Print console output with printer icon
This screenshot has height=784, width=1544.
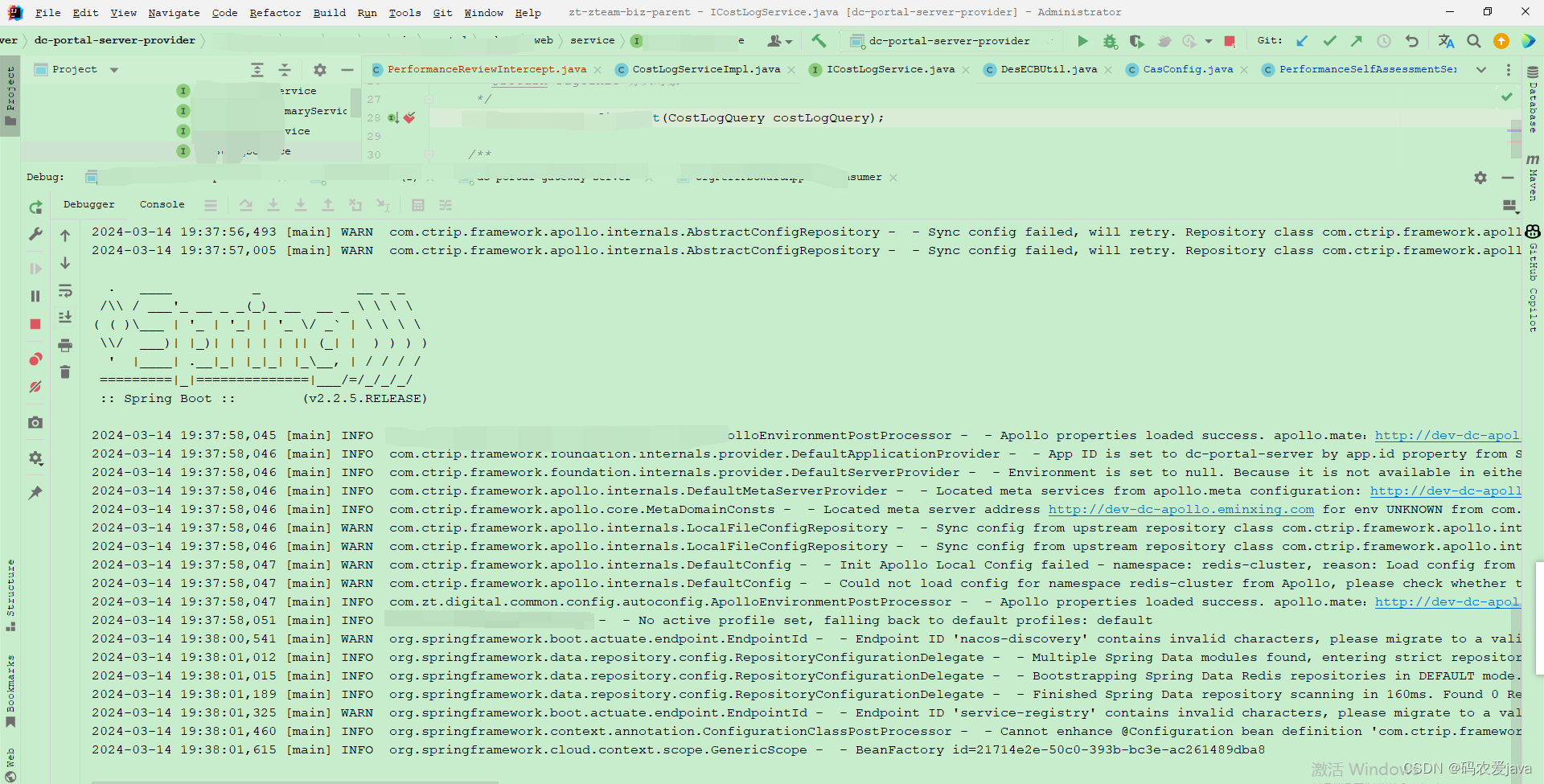click(65, 345)
